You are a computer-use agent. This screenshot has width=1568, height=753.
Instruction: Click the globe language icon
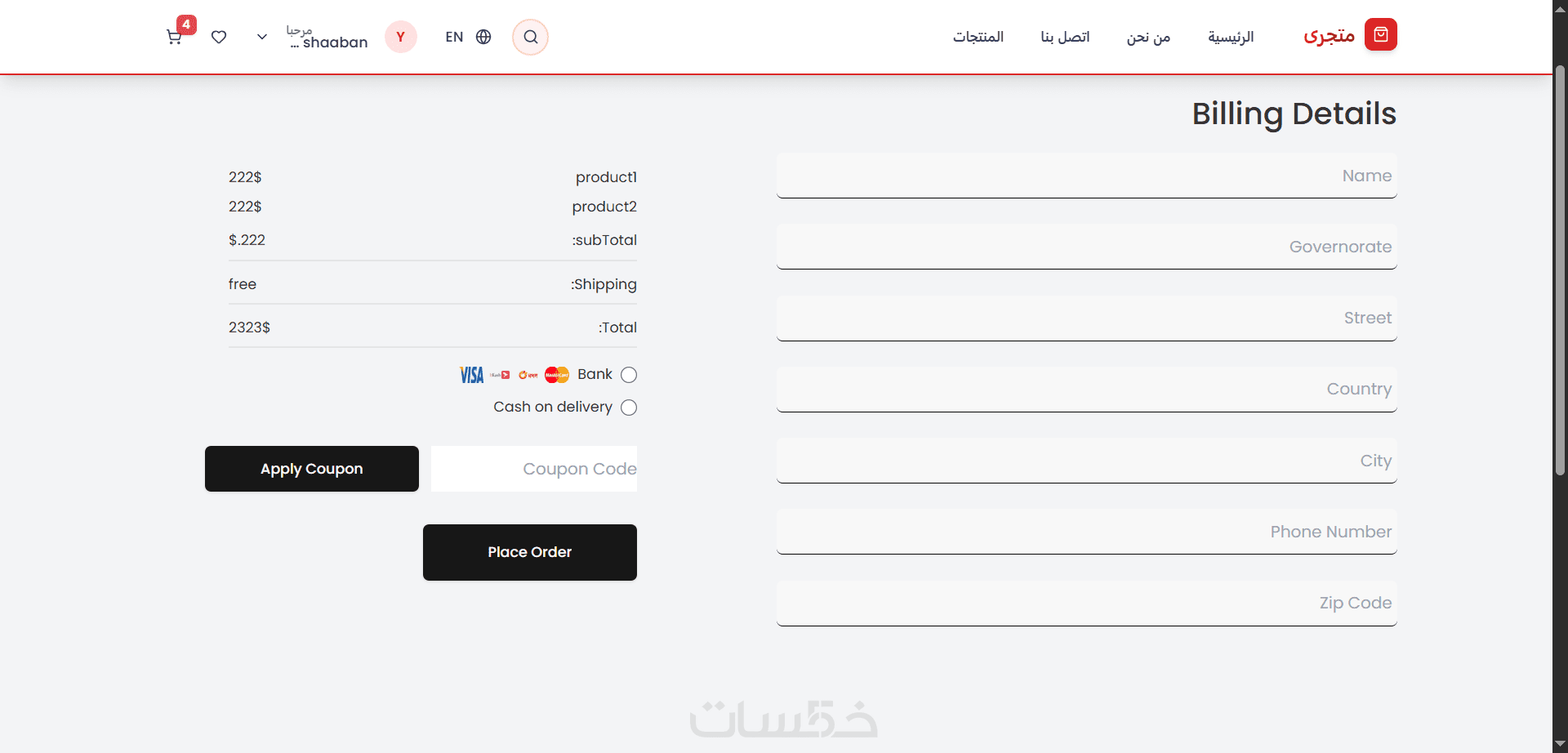(x=483, y=37)
